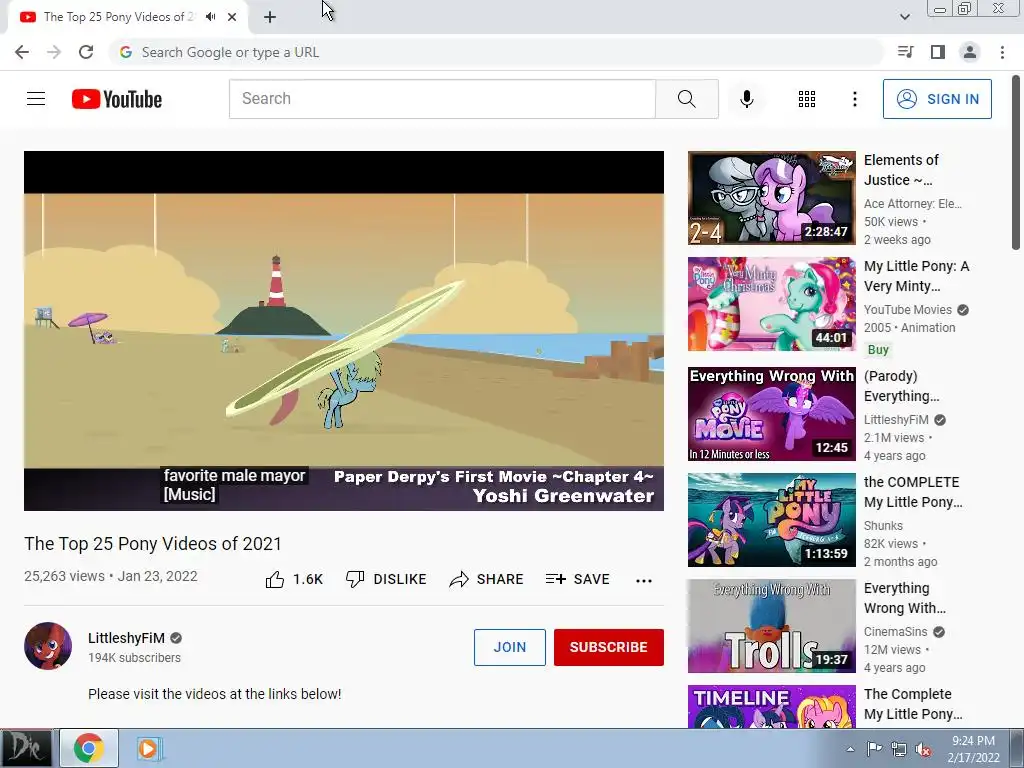Click the Buy badge on Minty movie
Image resolution: width=1024 pixels, height=768 pixels.
pos(878,349)
